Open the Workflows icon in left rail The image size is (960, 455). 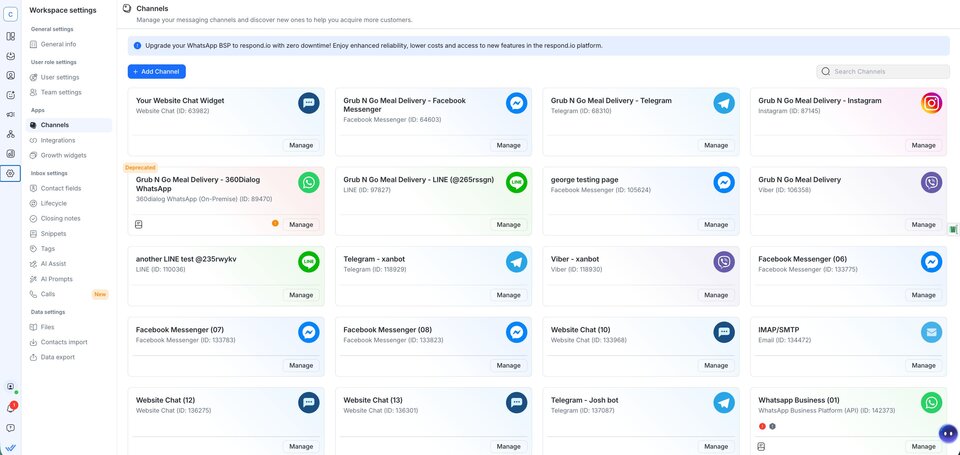10,134
